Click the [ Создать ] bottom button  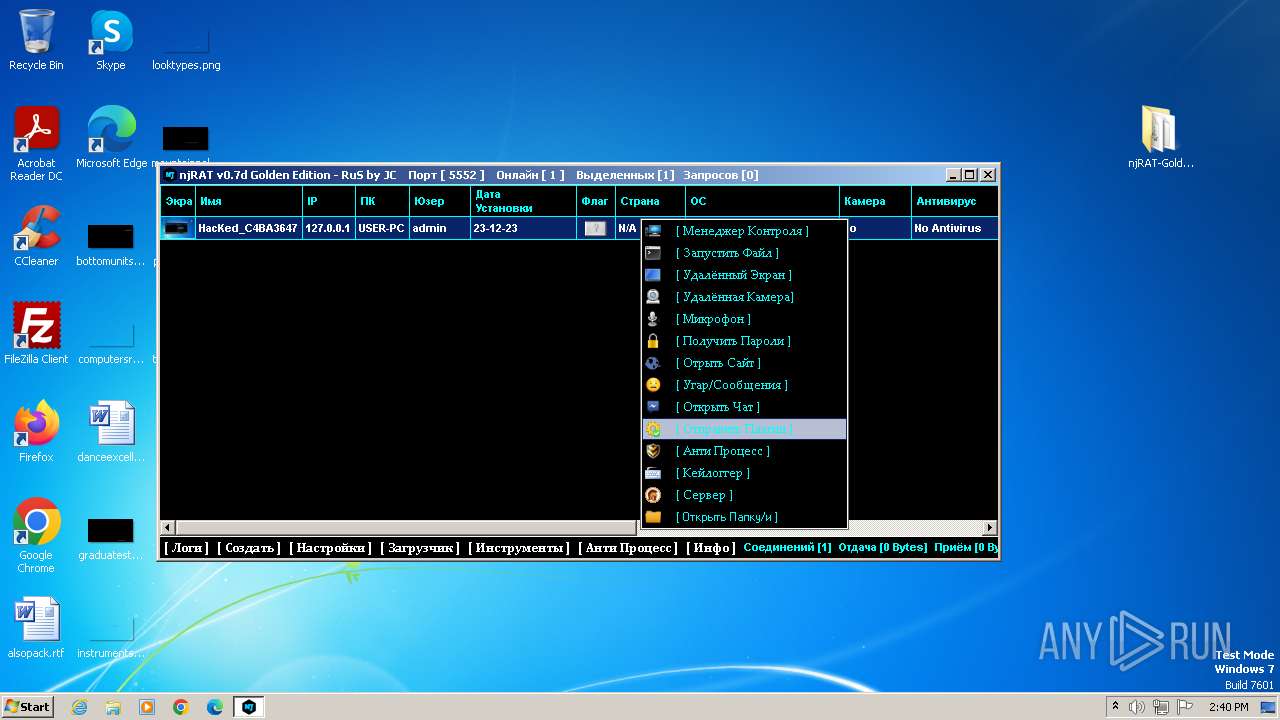click(x=249, y=548)
